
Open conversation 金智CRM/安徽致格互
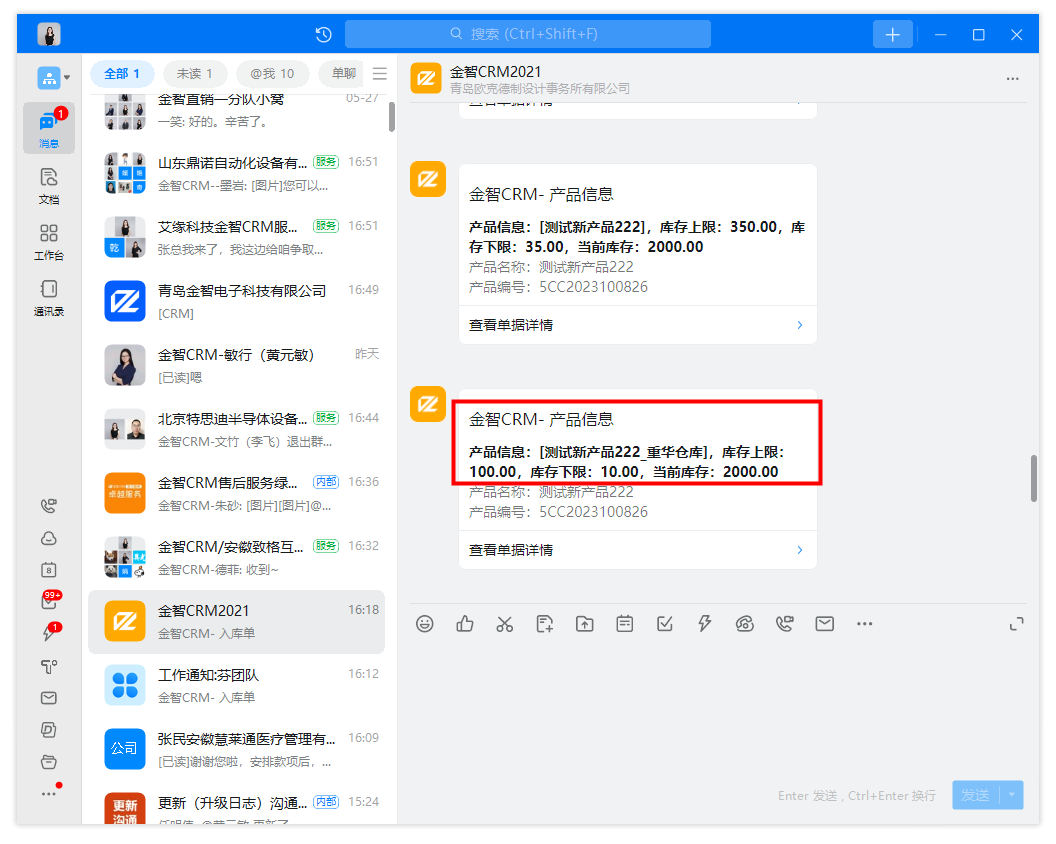pos(236,557)
